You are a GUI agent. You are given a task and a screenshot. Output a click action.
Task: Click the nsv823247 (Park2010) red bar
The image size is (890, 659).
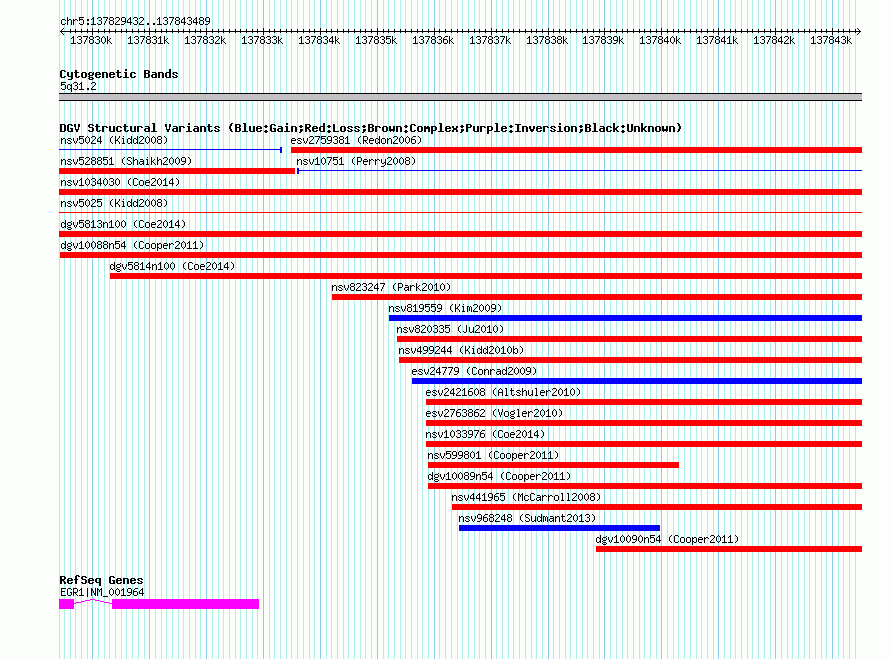coord(597,297)
